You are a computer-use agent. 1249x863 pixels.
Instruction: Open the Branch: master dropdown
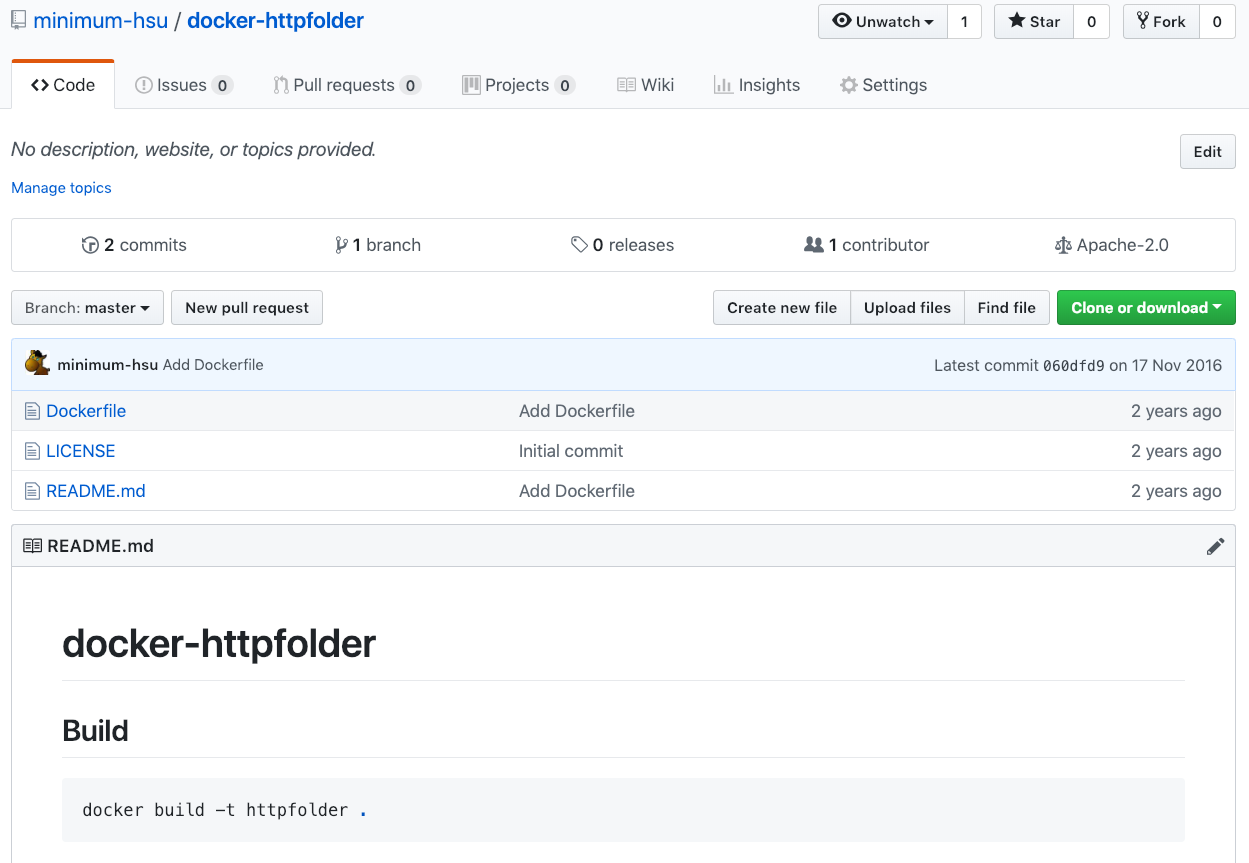pyautogui.click(x=87, y=308)
